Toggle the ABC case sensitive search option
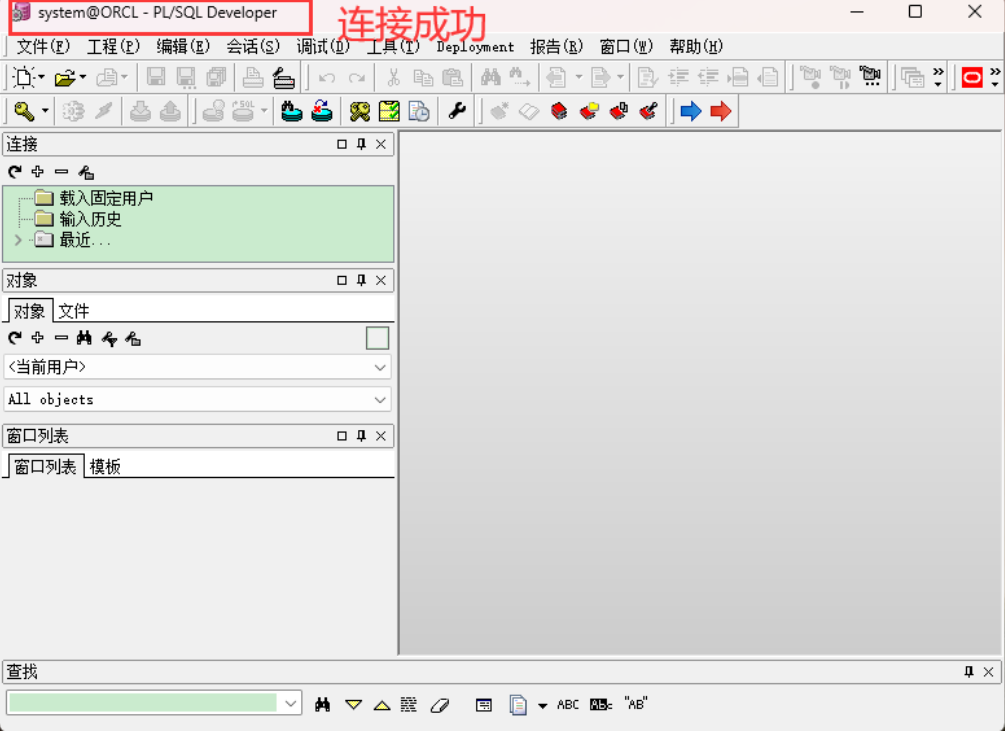The height and width of the screenshot is (733, 1005). point(567,704)
